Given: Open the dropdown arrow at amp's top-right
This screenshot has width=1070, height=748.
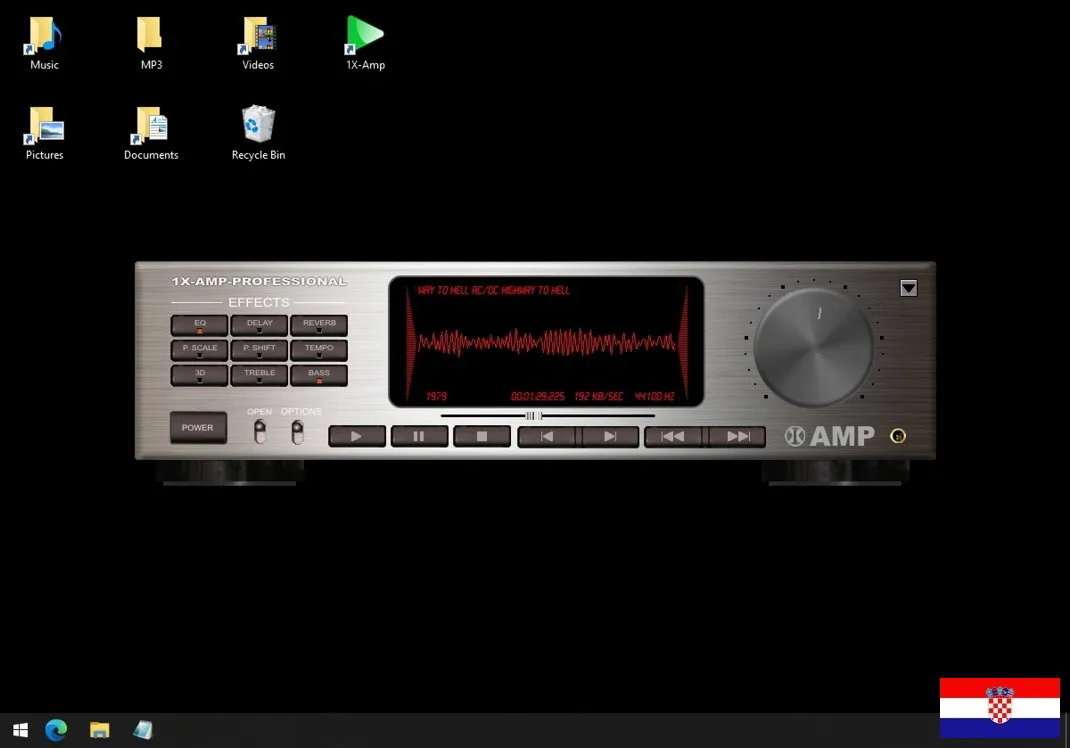Looking at the screenshot, I should coord(908,288).
